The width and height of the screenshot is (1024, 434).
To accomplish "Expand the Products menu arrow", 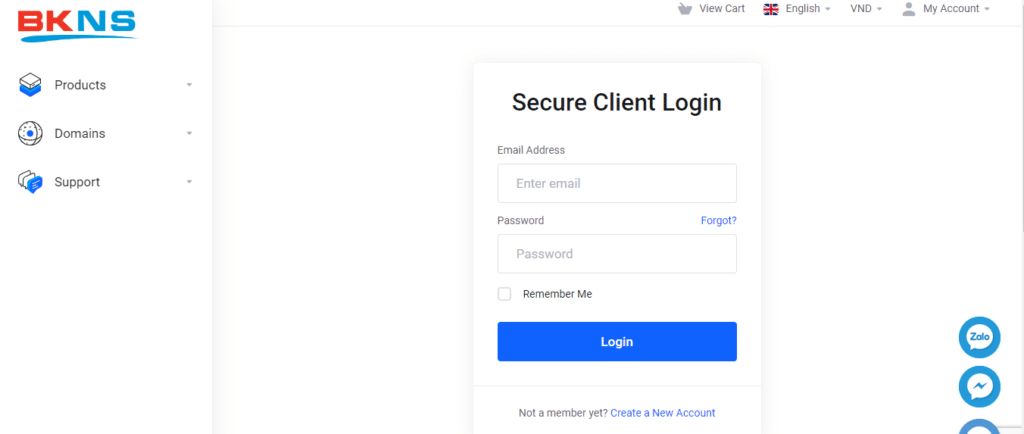I will (x=189, y=85).
